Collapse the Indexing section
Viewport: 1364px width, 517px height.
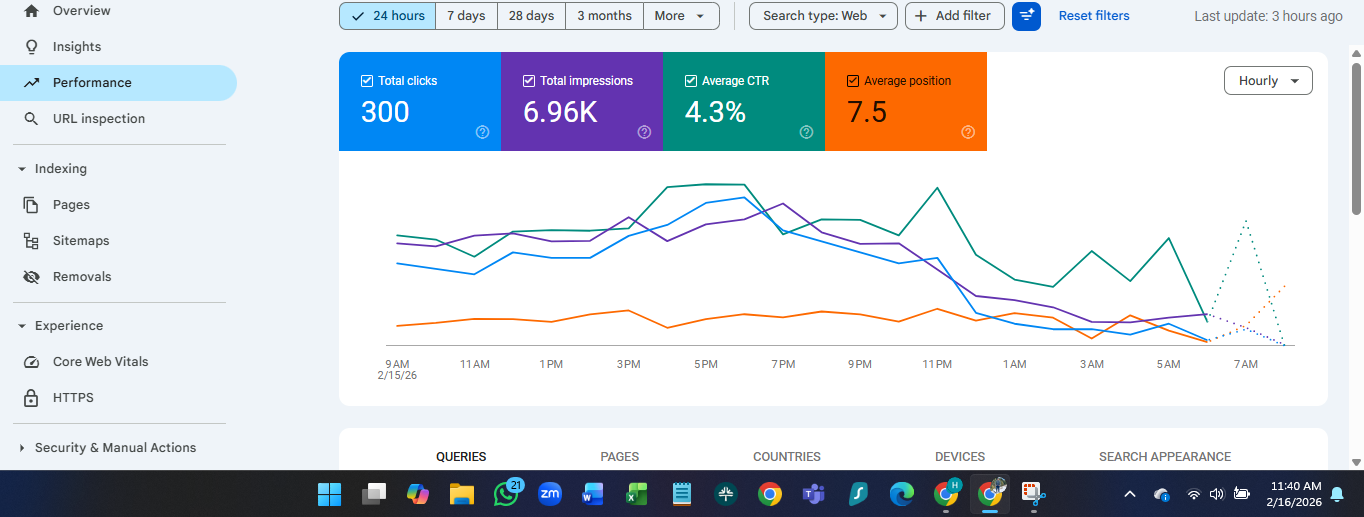point(22,169)
